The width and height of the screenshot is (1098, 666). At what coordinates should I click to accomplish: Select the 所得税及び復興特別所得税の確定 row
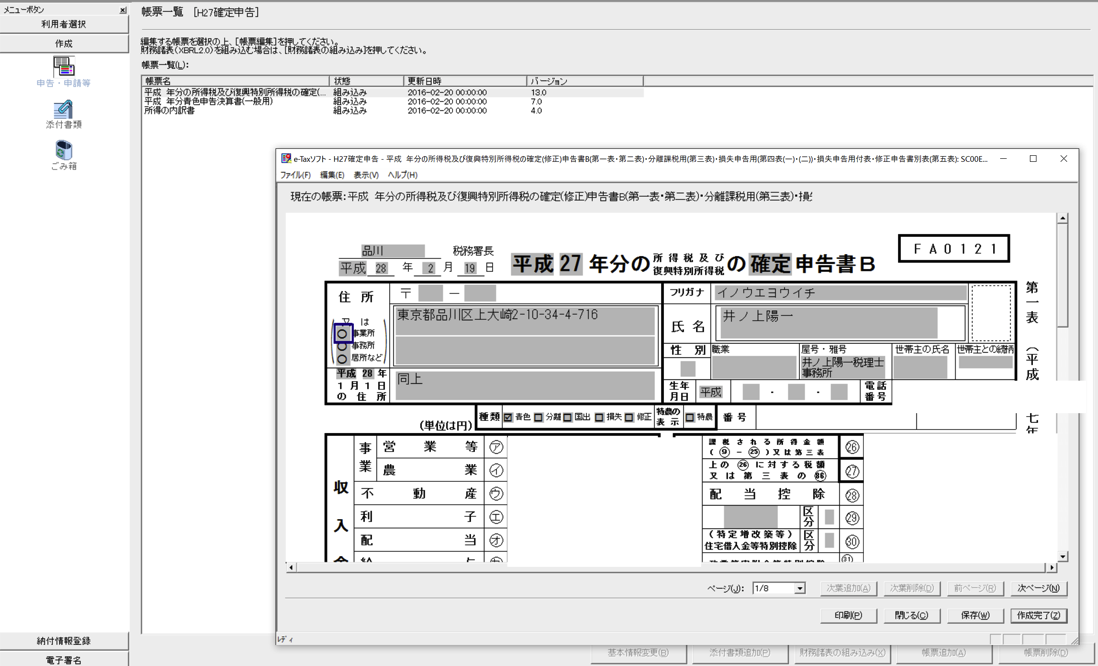point(393,92)
